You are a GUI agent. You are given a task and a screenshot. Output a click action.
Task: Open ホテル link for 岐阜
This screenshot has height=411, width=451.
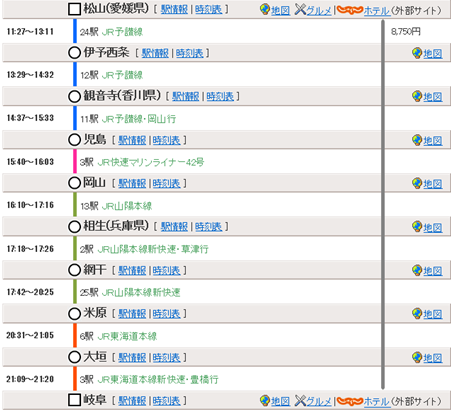(377, 402)
